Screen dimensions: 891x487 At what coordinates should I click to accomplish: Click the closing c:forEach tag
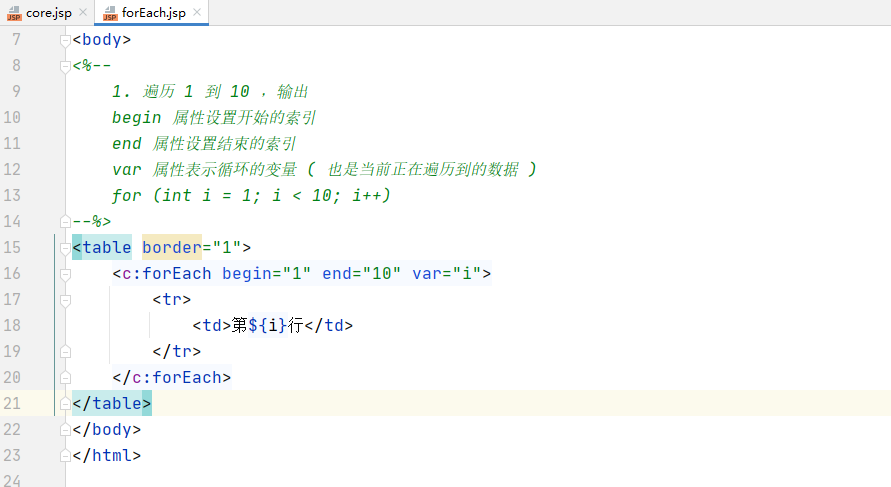[172, 377]
